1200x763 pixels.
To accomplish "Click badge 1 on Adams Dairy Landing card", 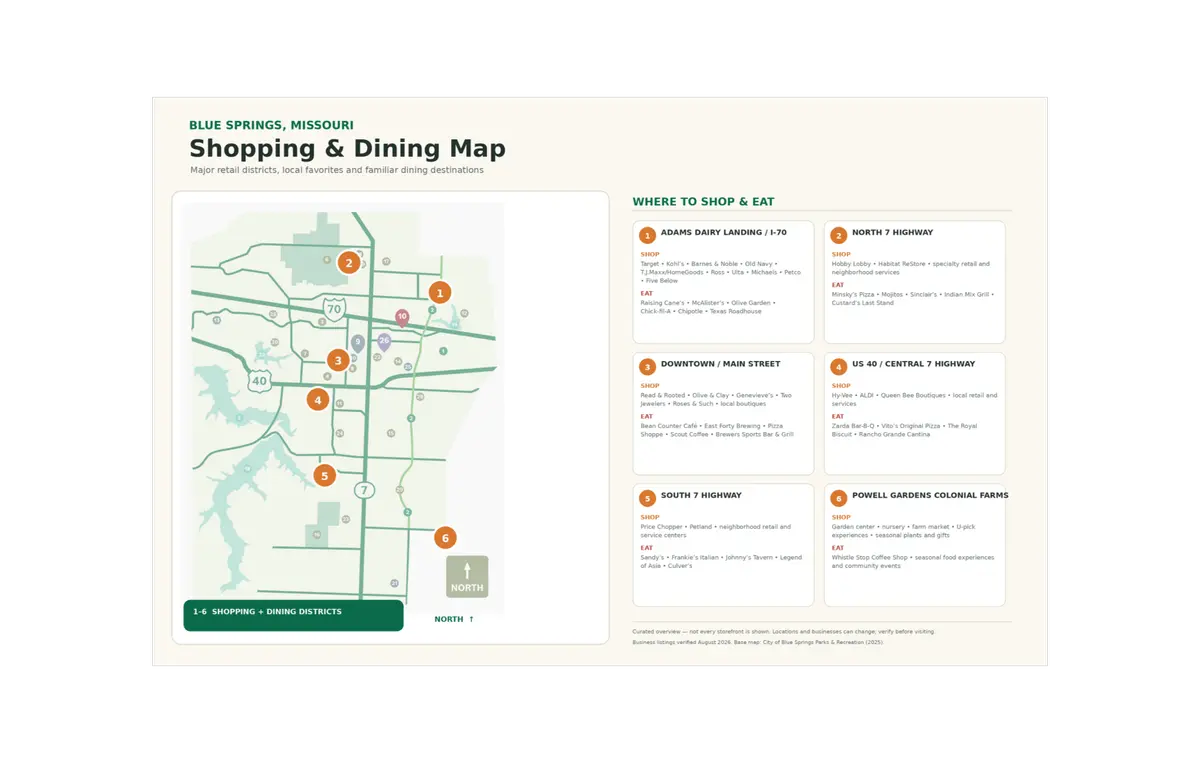I will point(647,236).
